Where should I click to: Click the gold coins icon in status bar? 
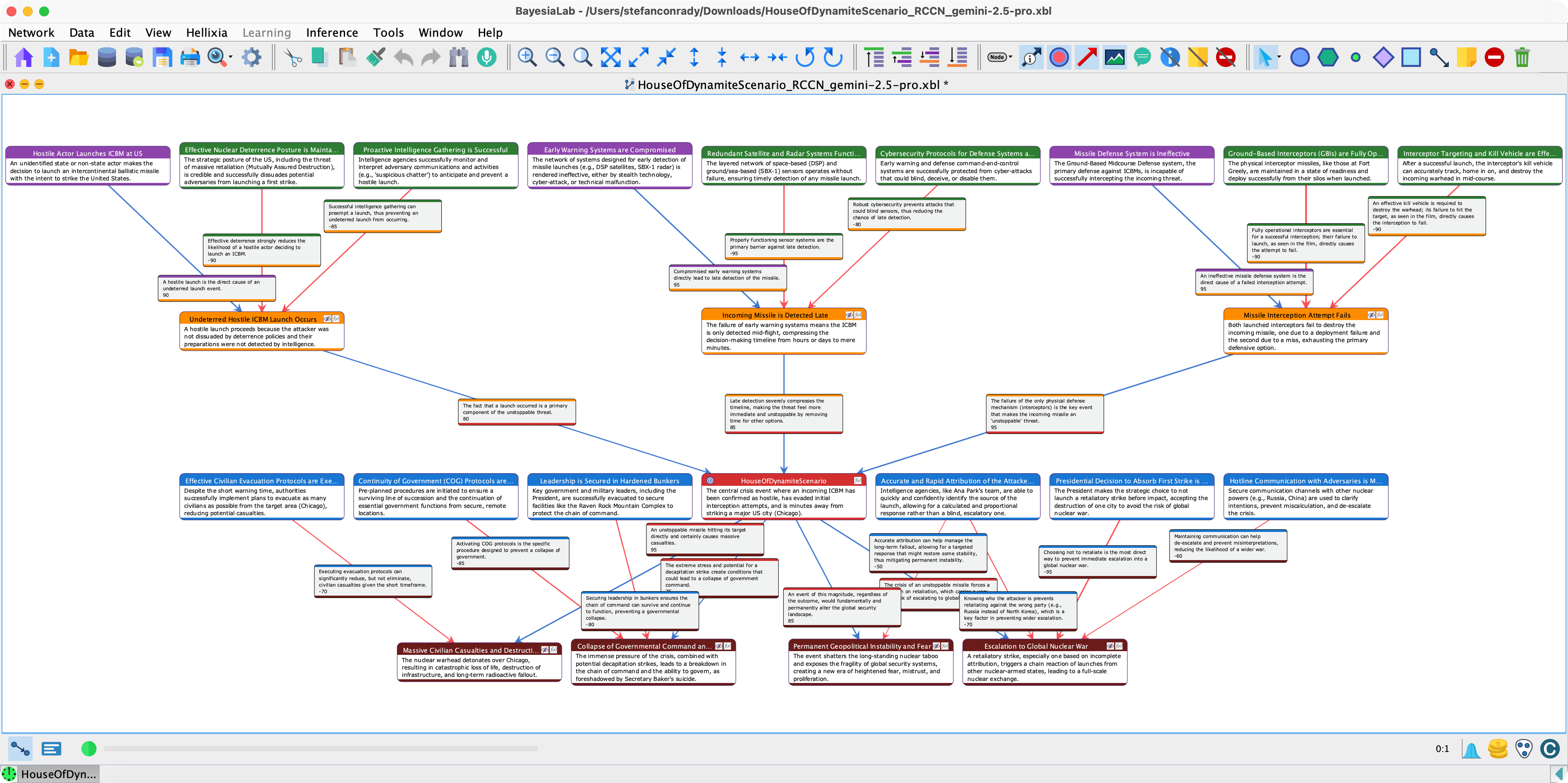(1497, 748)
